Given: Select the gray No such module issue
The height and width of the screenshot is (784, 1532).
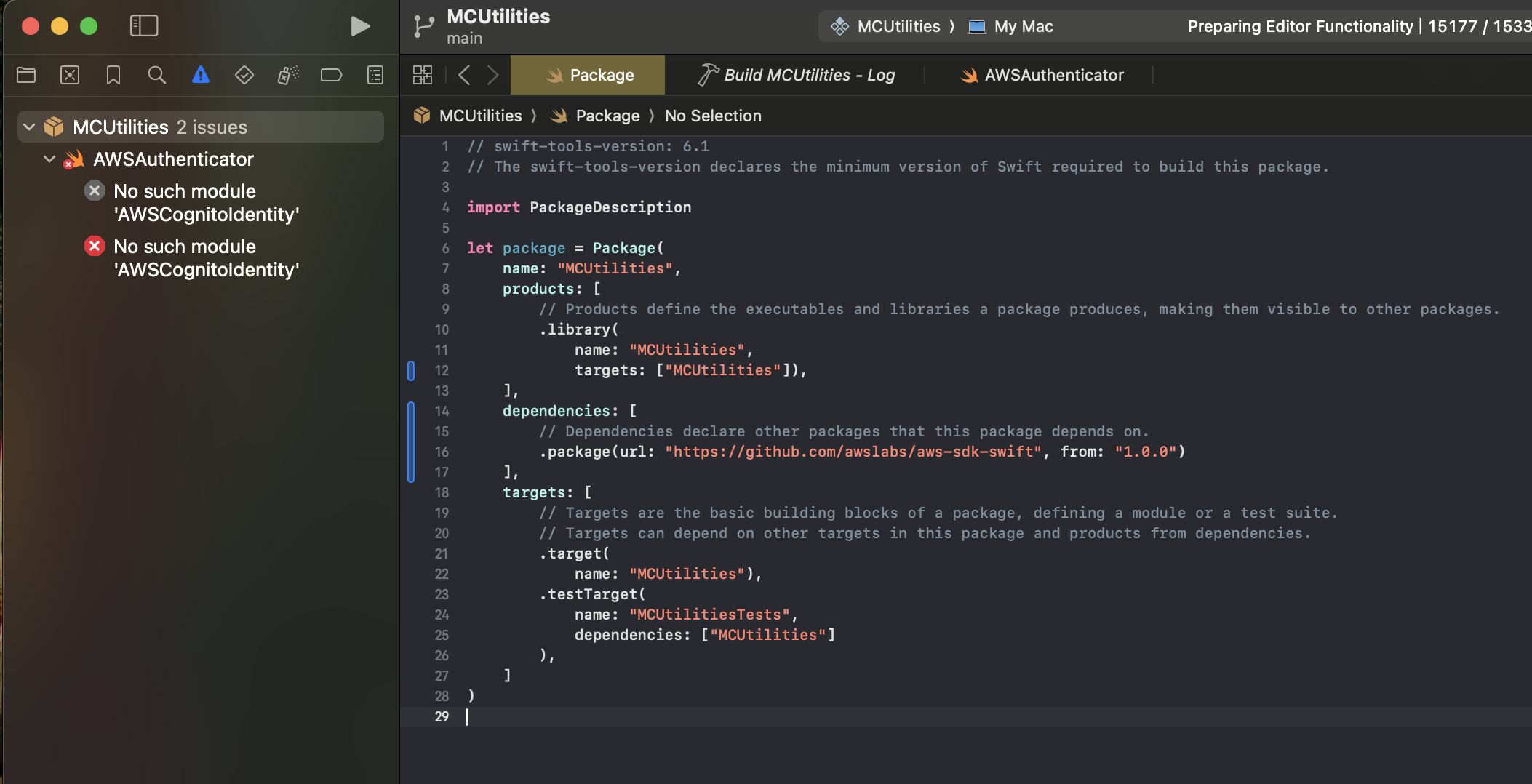Looking at the screenshot, I should click(207, 202).
